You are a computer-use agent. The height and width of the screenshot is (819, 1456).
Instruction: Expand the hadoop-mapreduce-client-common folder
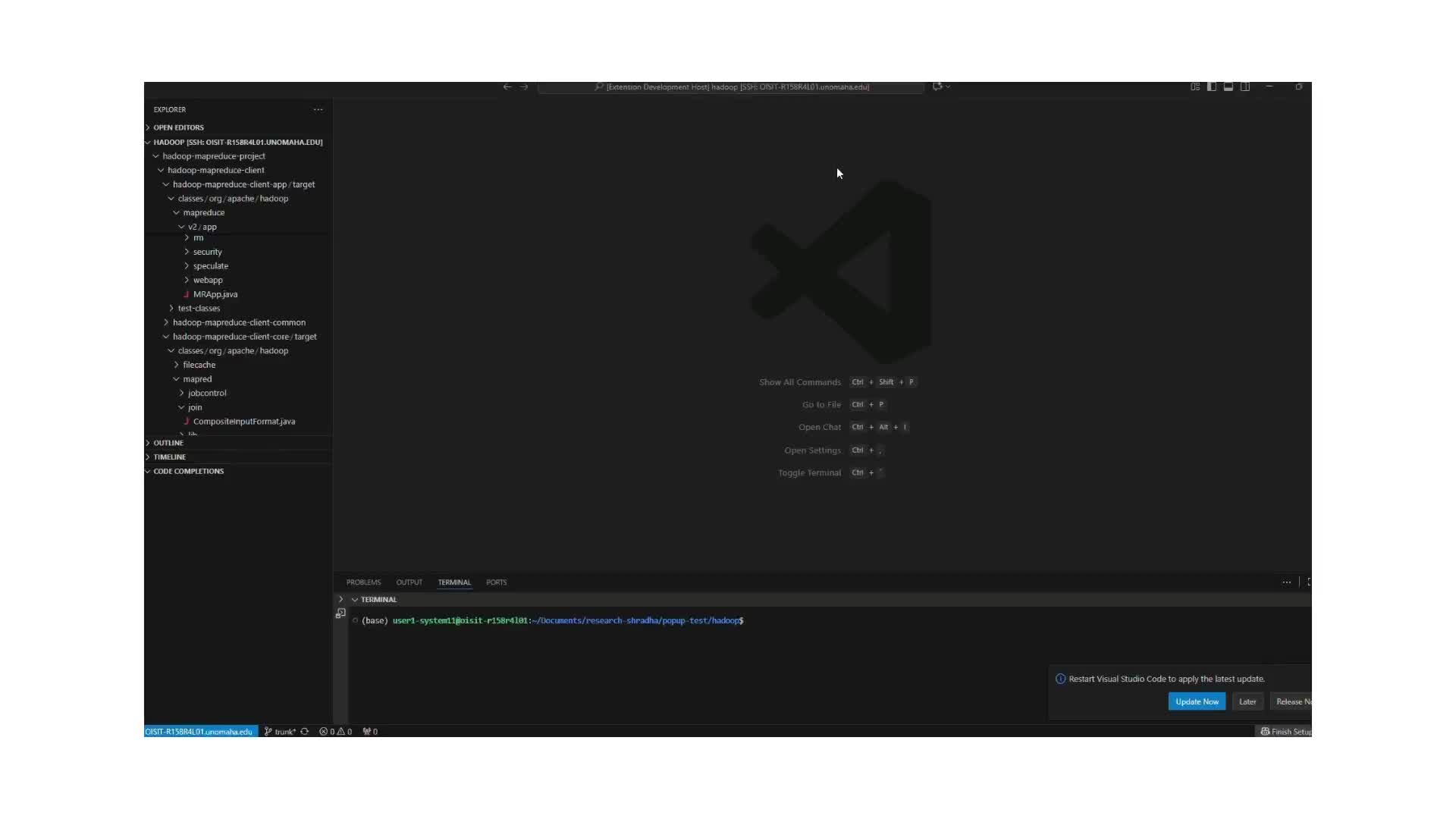[x=238, y=323]
